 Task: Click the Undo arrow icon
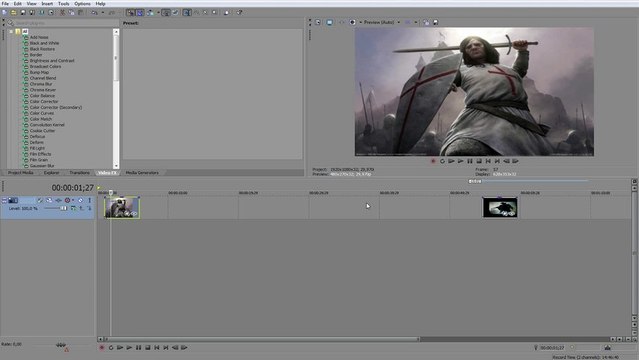click(x=95, y=13)
